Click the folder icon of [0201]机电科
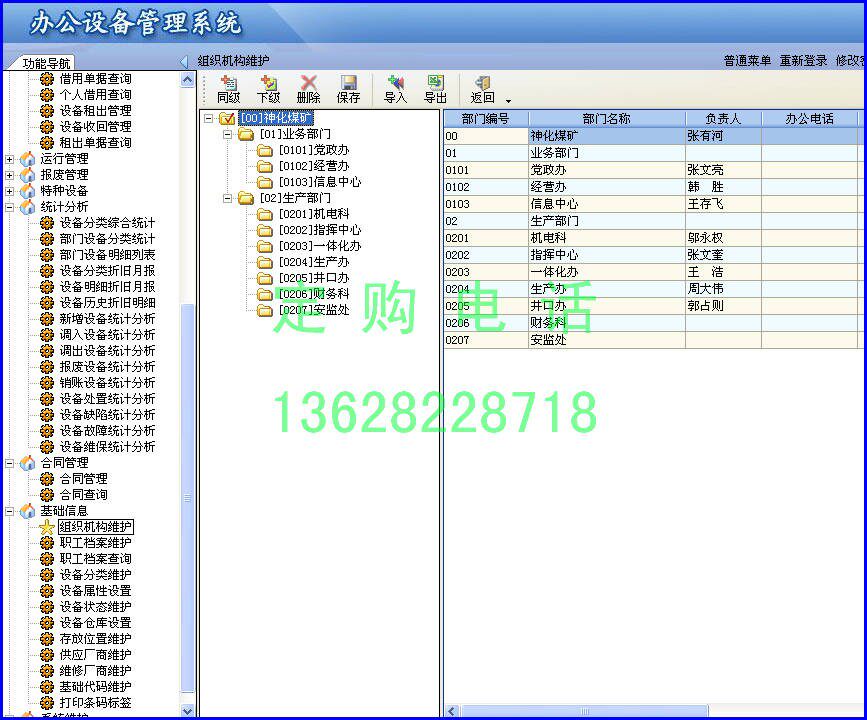This screenshot has height=720, width=867. [x=265, y=215]
